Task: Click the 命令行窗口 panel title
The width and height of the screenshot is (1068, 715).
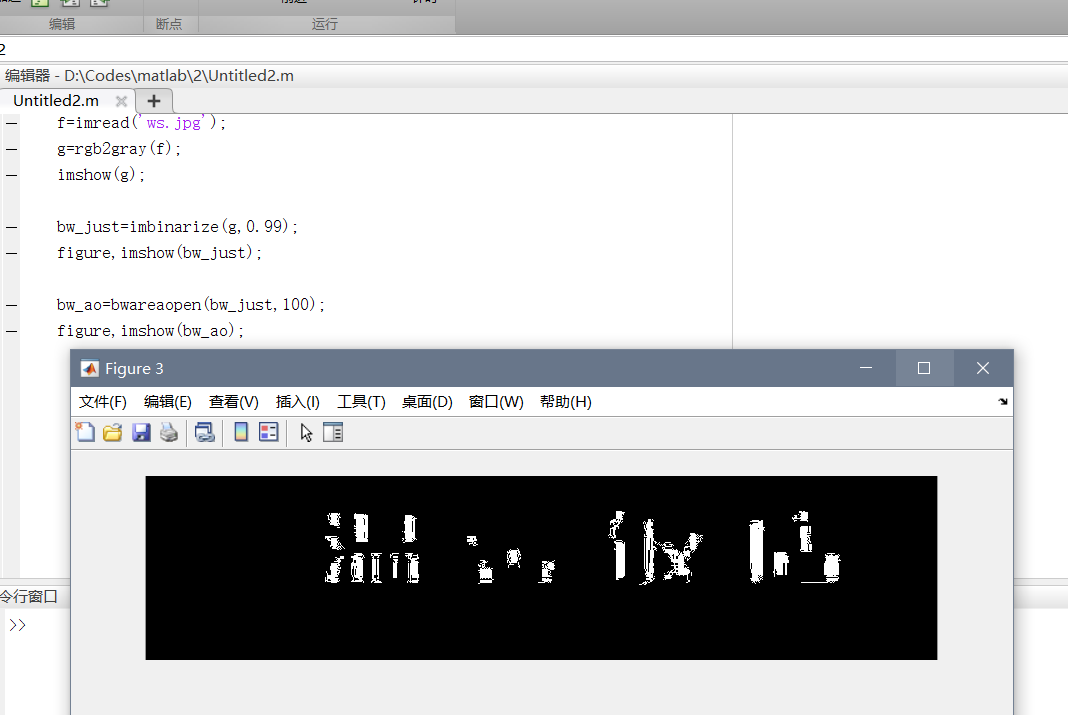Action: coord(29,597)
